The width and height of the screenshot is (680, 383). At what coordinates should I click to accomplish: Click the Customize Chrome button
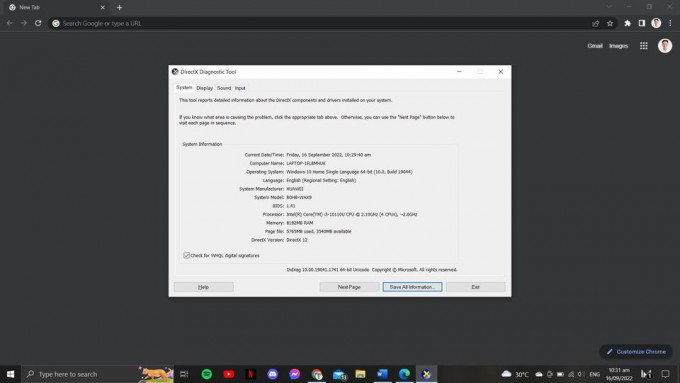point(636,352)
